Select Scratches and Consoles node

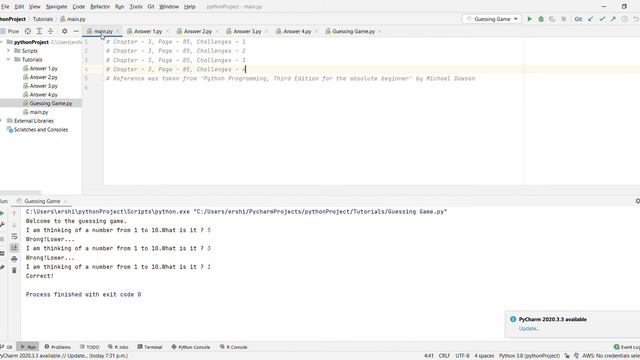click(41, 129)
